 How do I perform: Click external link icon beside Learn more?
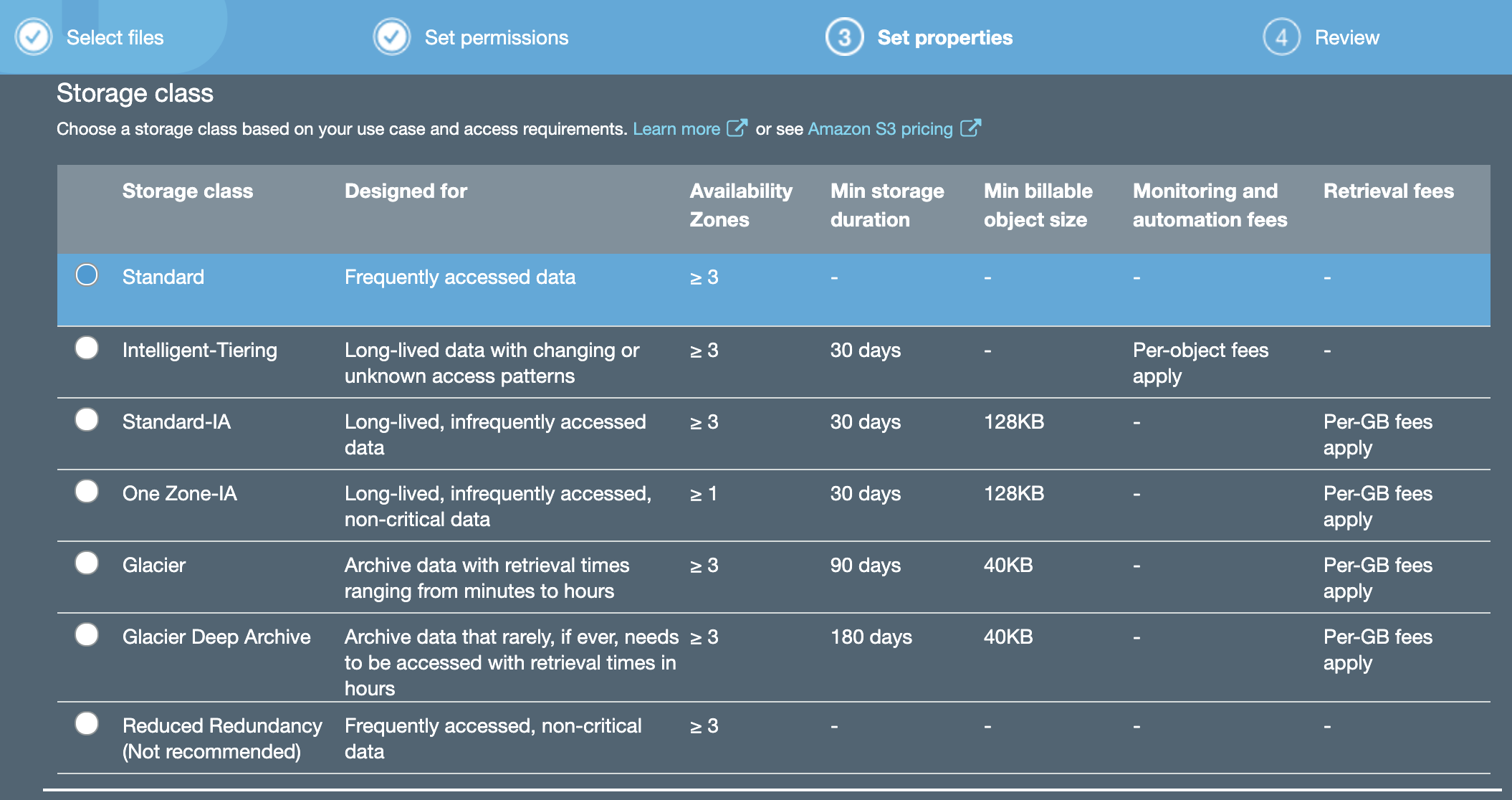click(737, 128)
